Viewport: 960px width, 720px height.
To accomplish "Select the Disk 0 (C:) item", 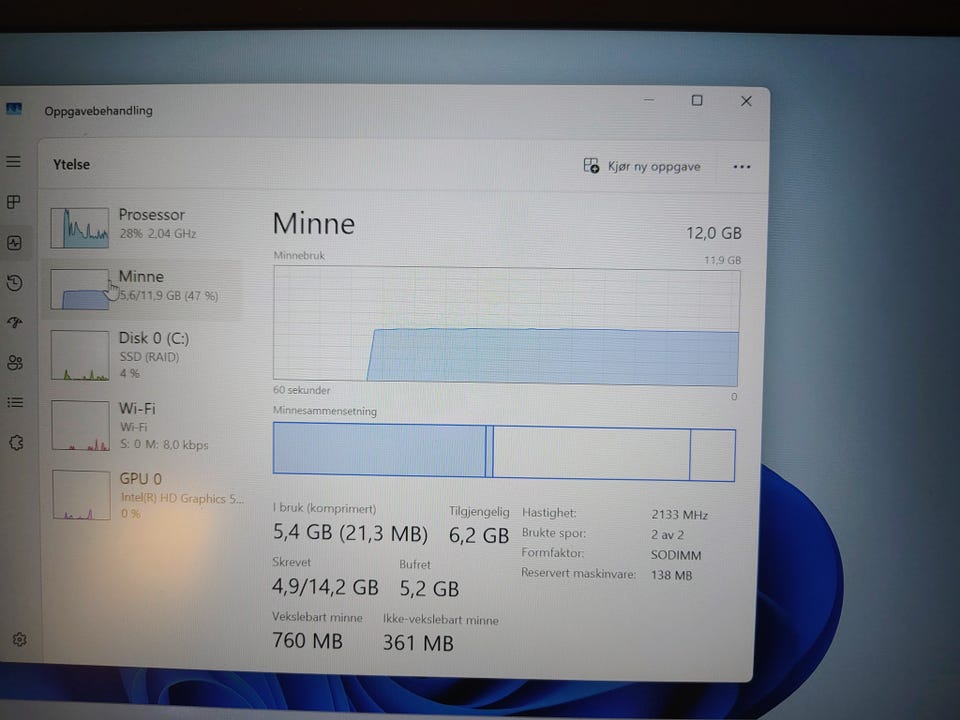I will click(144, 355).
